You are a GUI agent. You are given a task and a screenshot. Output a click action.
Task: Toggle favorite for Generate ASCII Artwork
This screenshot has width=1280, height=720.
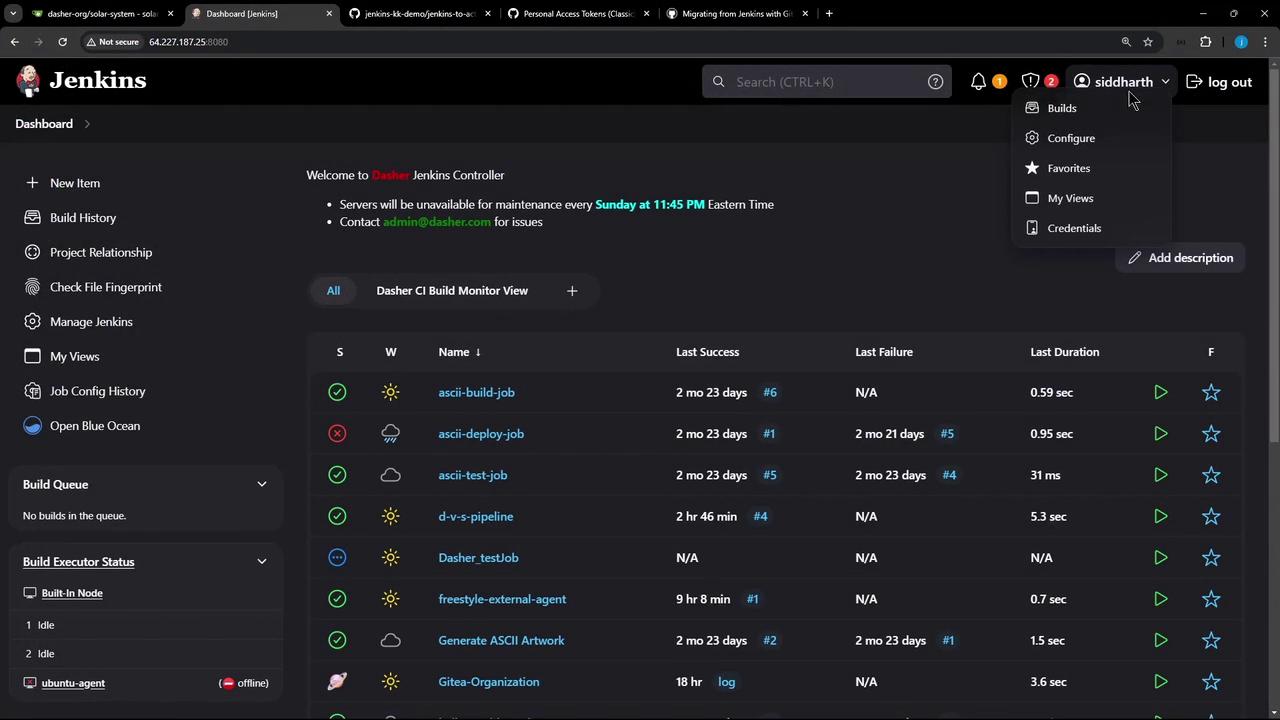(x=1211, y=641)
